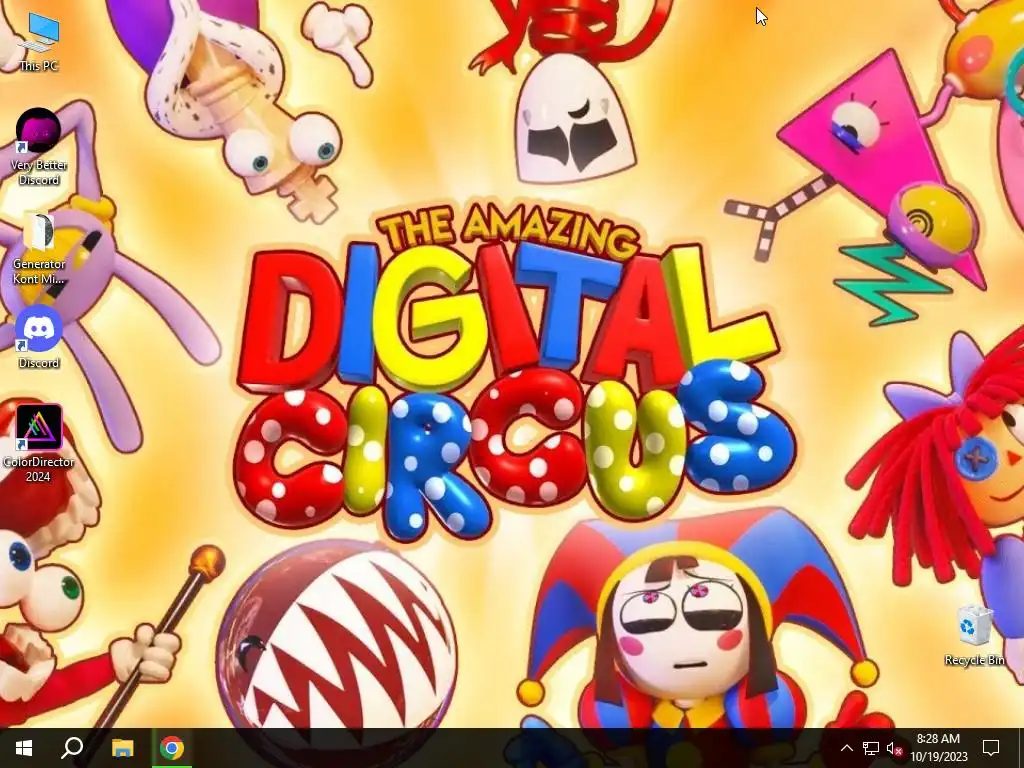Open the Windows Start menu
Image resolution: width=1024 pixels, height=768 pixels.
pyautogui.click(x=24, y=748)
